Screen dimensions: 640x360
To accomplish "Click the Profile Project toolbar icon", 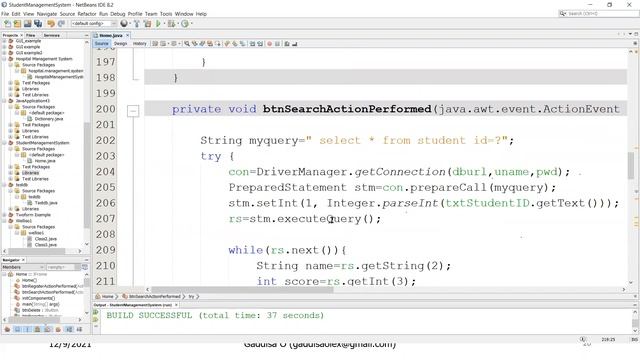I will 184,24.
